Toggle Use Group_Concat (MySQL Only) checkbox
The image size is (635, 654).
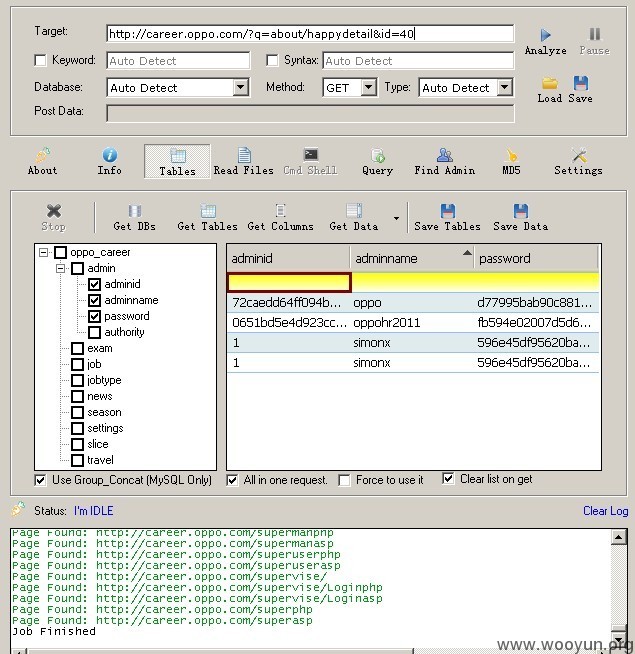tap(40, 480)
